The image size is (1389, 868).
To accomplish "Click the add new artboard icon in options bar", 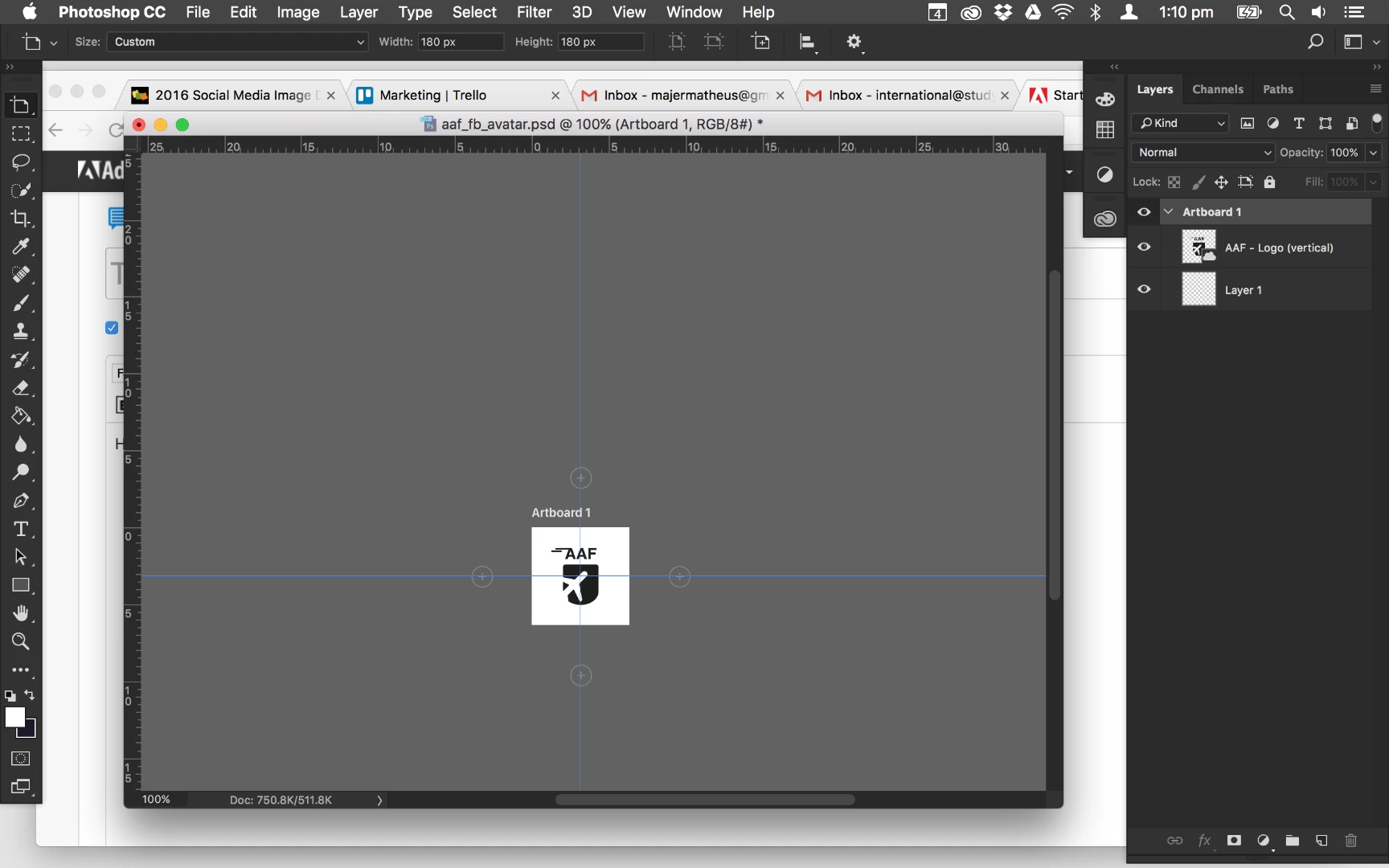I will pos(760,42).
